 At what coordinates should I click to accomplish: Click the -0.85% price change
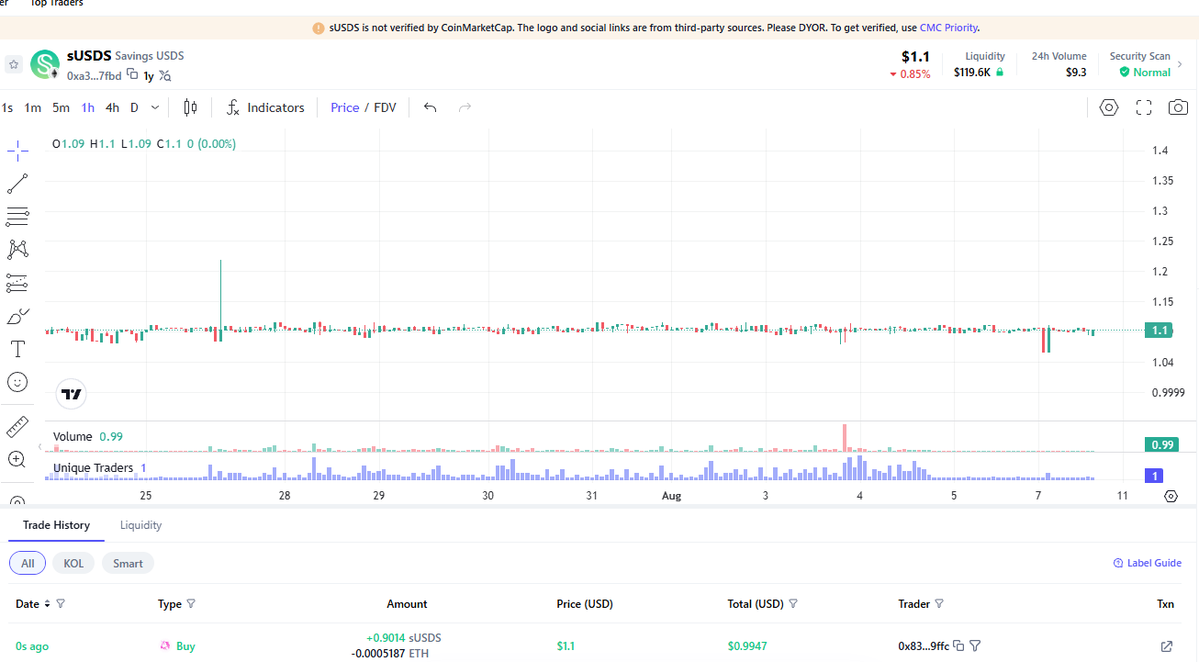[x=910, y=74]
